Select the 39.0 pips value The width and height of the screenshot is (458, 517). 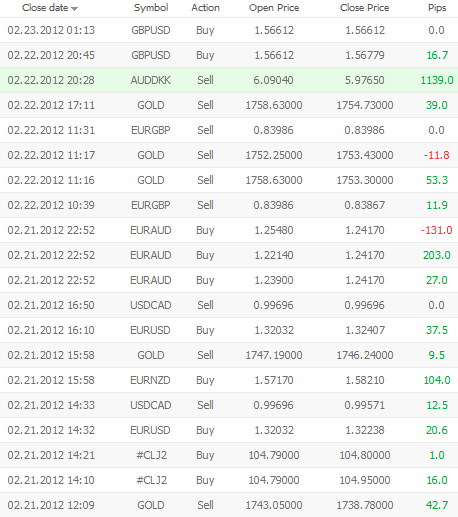[x=437, y=105]
